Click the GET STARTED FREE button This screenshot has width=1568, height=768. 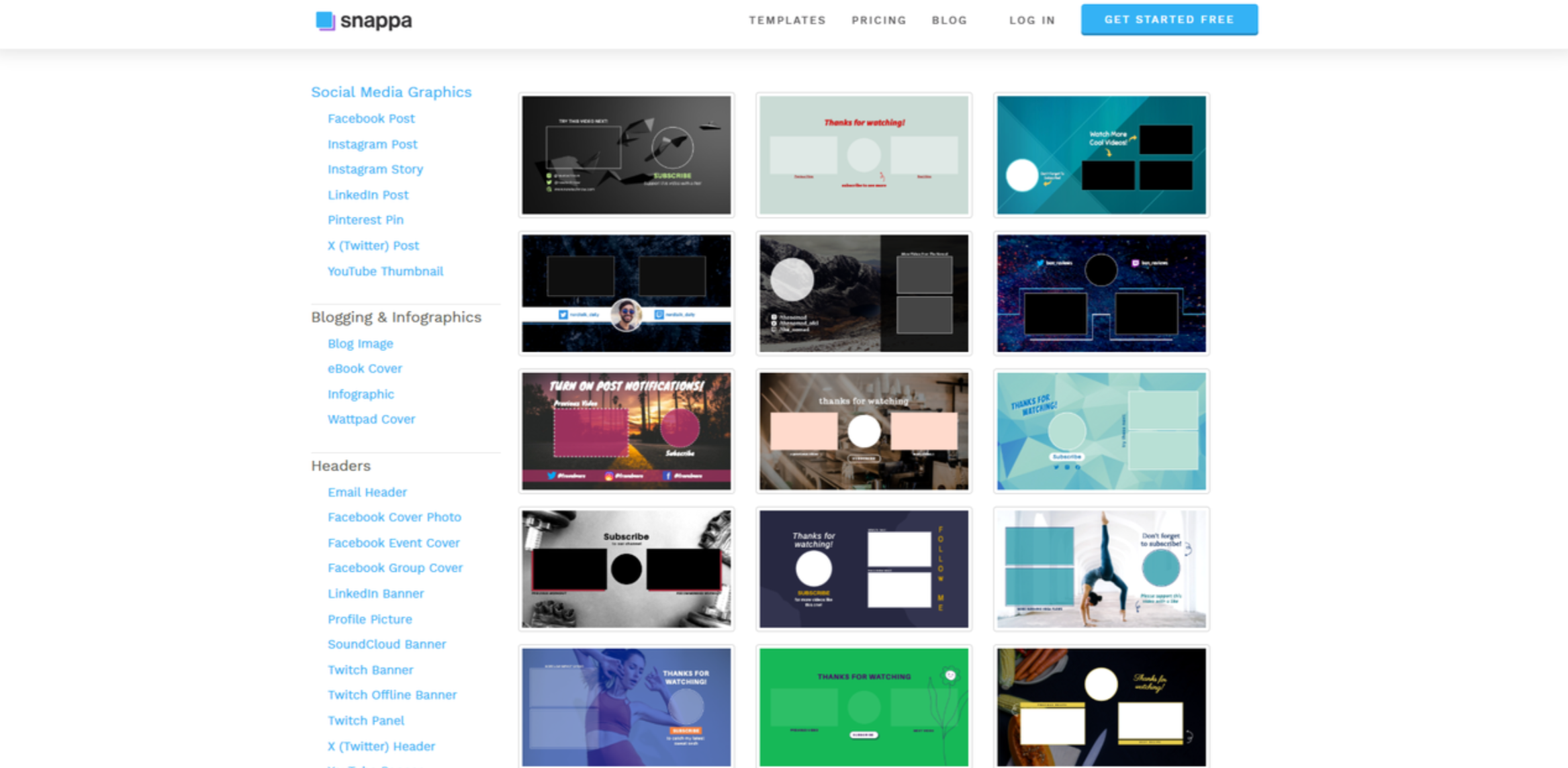tap(1168, 19)
